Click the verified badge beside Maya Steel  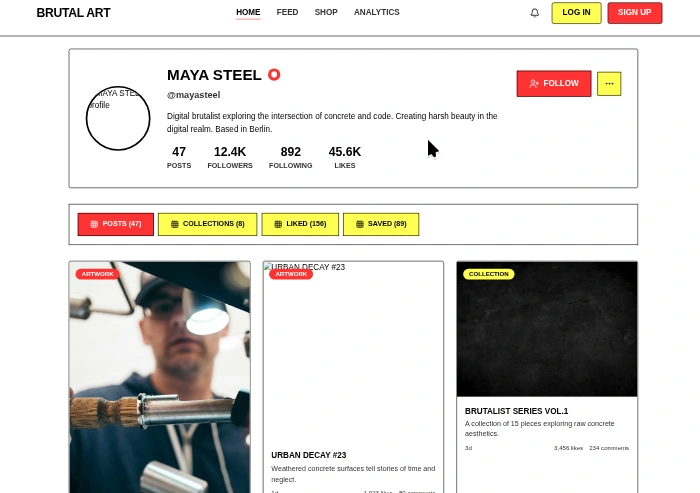point(274,75)
